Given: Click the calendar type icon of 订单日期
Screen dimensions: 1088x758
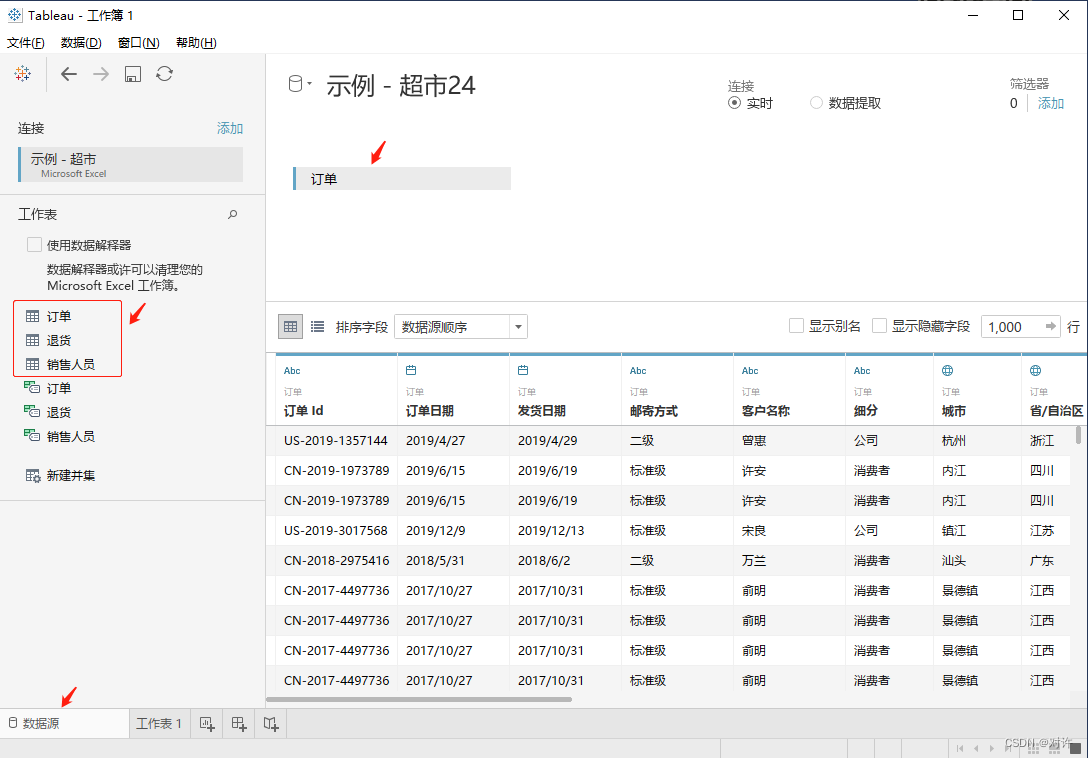Looking at the screenshot, I should (411, 371).
